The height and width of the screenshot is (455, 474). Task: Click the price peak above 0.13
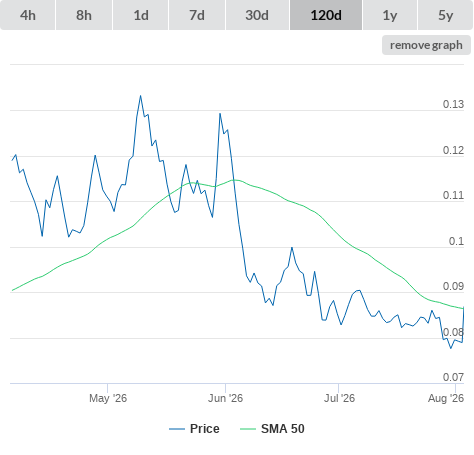[140, 96]
